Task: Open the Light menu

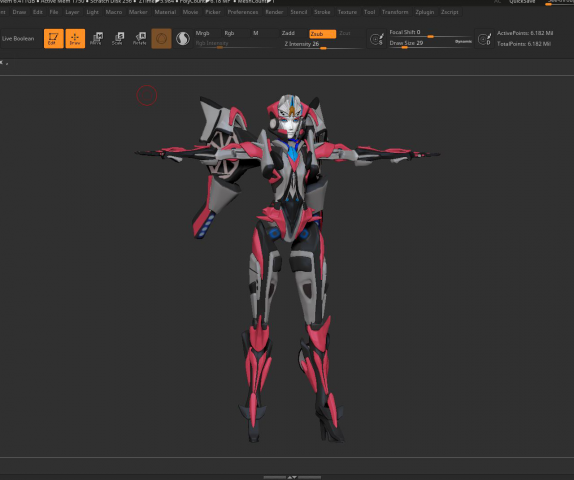Action: 93,12
